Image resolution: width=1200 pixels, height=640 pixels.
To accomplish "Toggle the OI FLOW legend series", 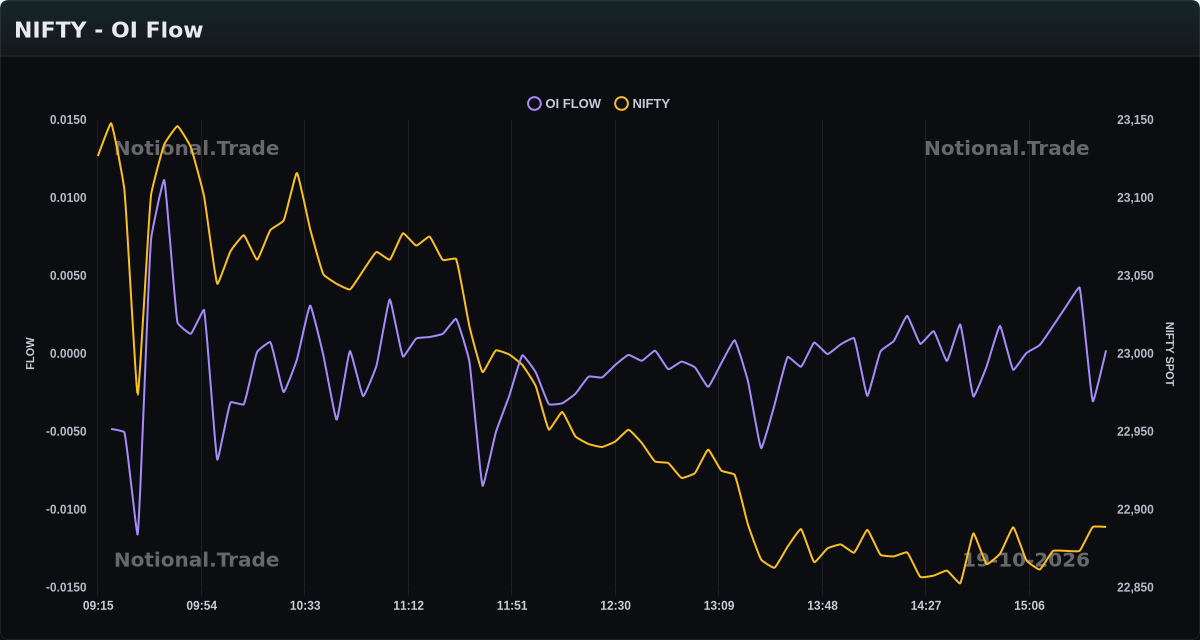I will (565, 104).
